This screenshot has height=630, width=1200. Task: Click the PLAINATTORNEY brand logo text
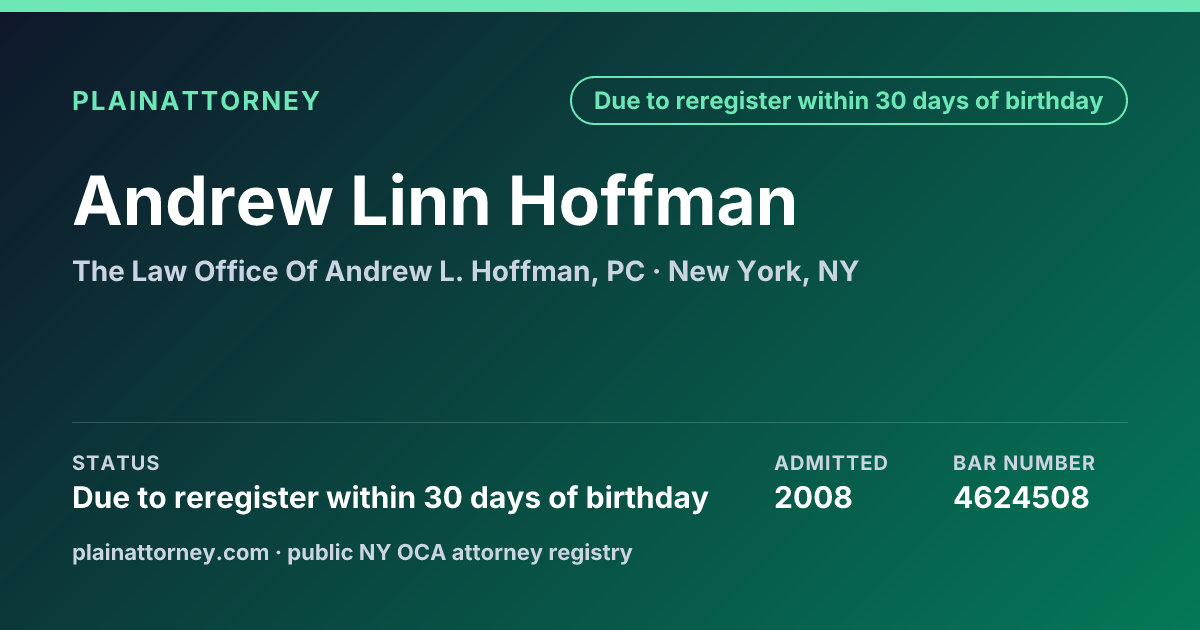[x=196, y=101]
